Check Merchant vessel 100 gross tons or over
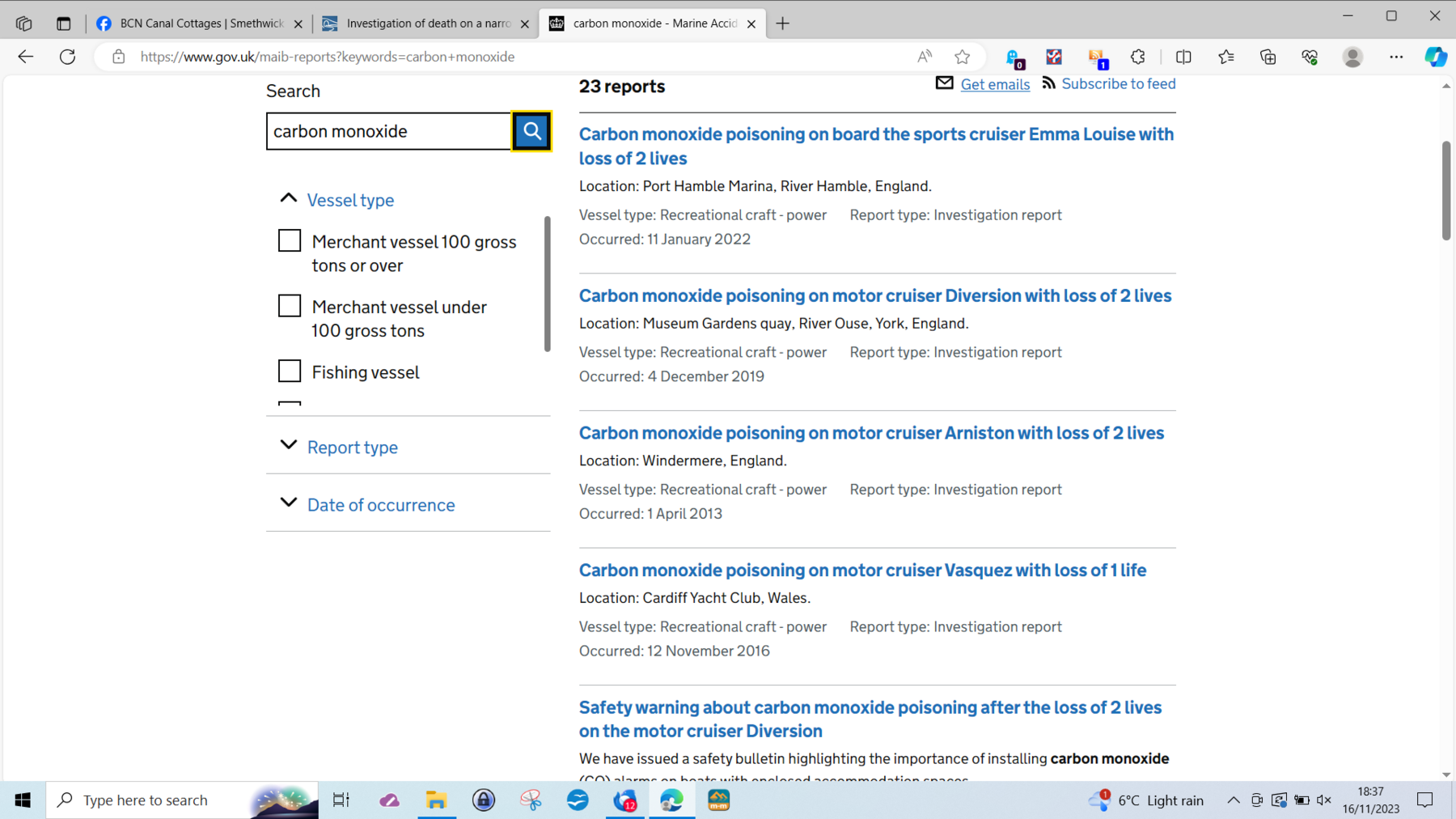Screen dimensions: 1456x819 coord(290,241)
